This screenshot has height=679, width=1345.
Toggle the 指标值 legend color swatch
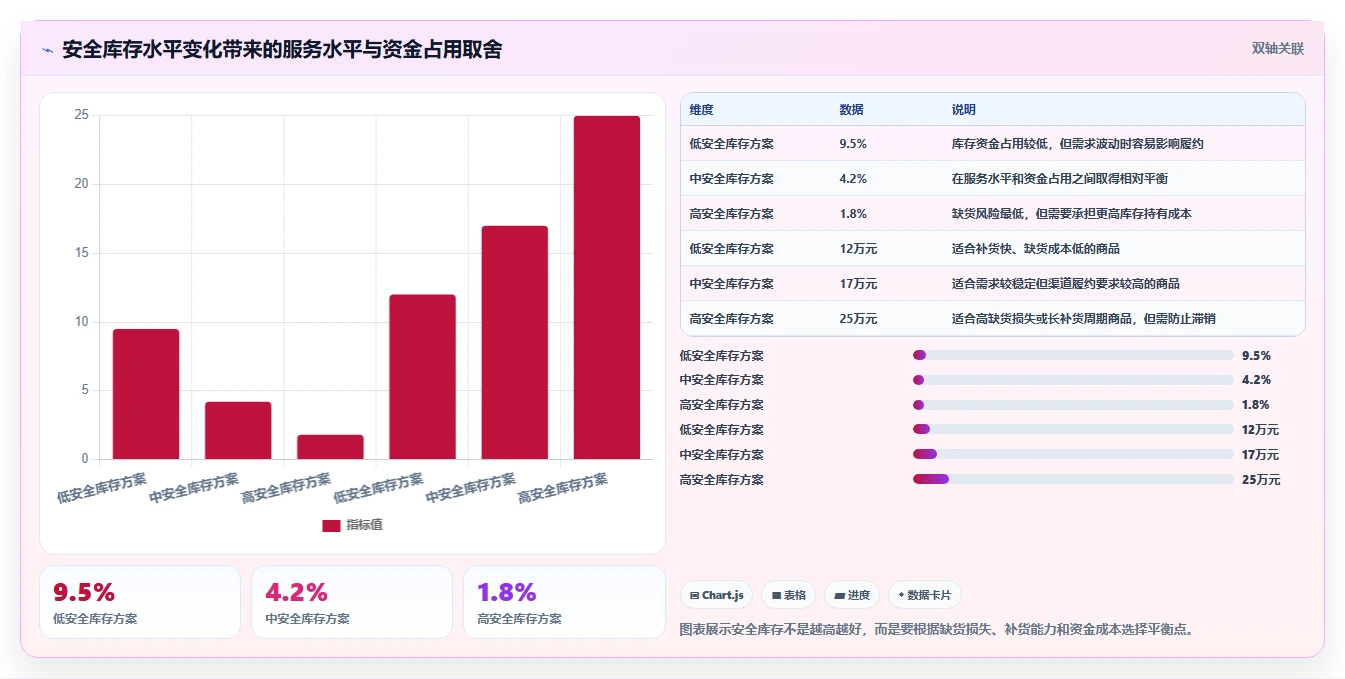click(x=331, y=526)
